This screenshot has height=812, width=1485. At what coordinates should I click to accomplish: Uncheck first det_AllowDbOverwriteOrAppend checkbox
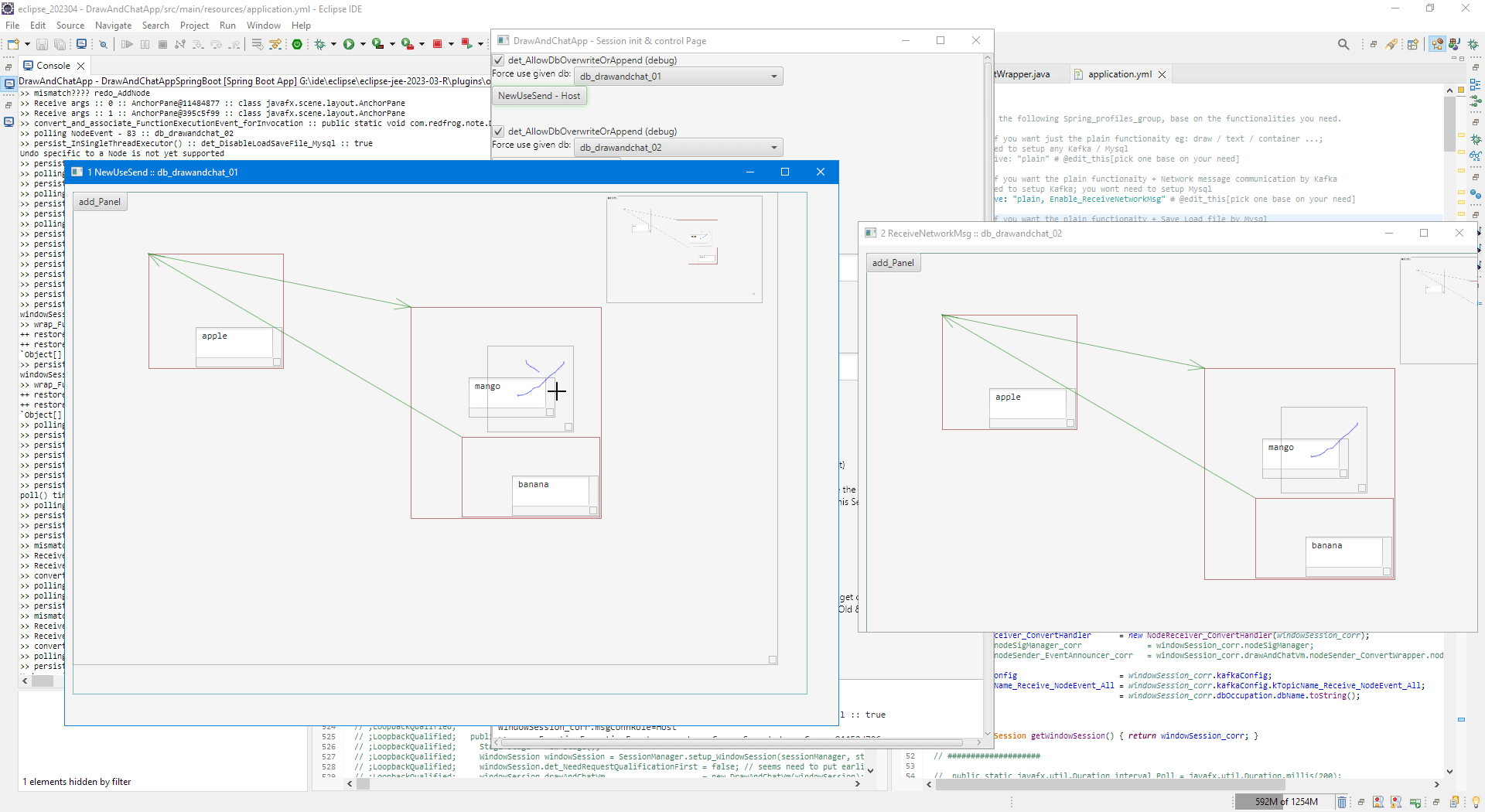click(499, 60)
